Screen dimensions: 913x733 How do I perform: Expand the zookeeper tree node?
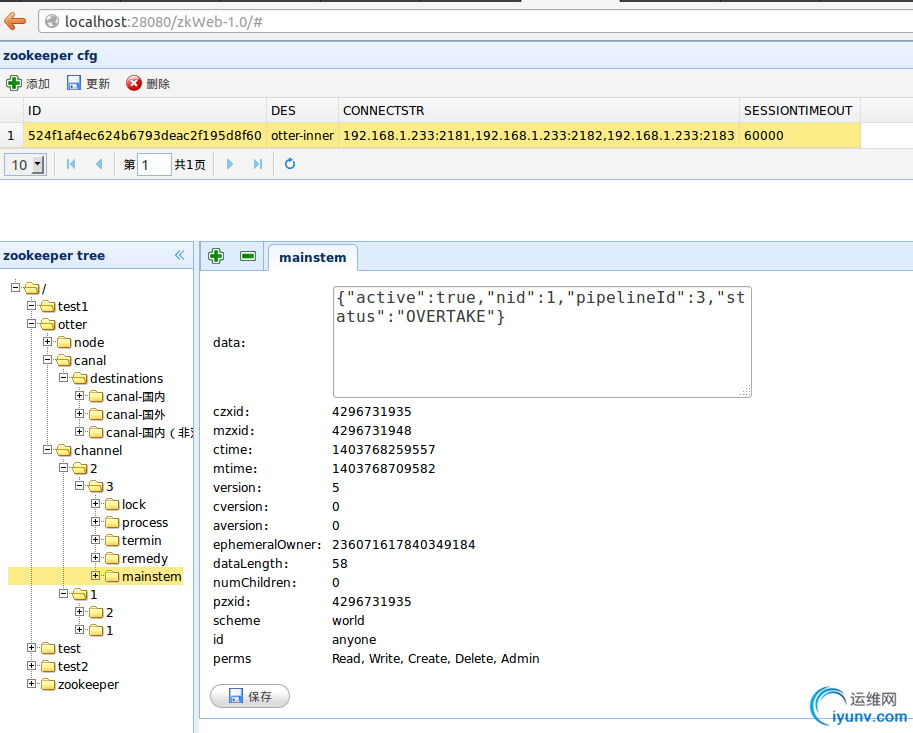pyautogui.click(x=32, y=684)
